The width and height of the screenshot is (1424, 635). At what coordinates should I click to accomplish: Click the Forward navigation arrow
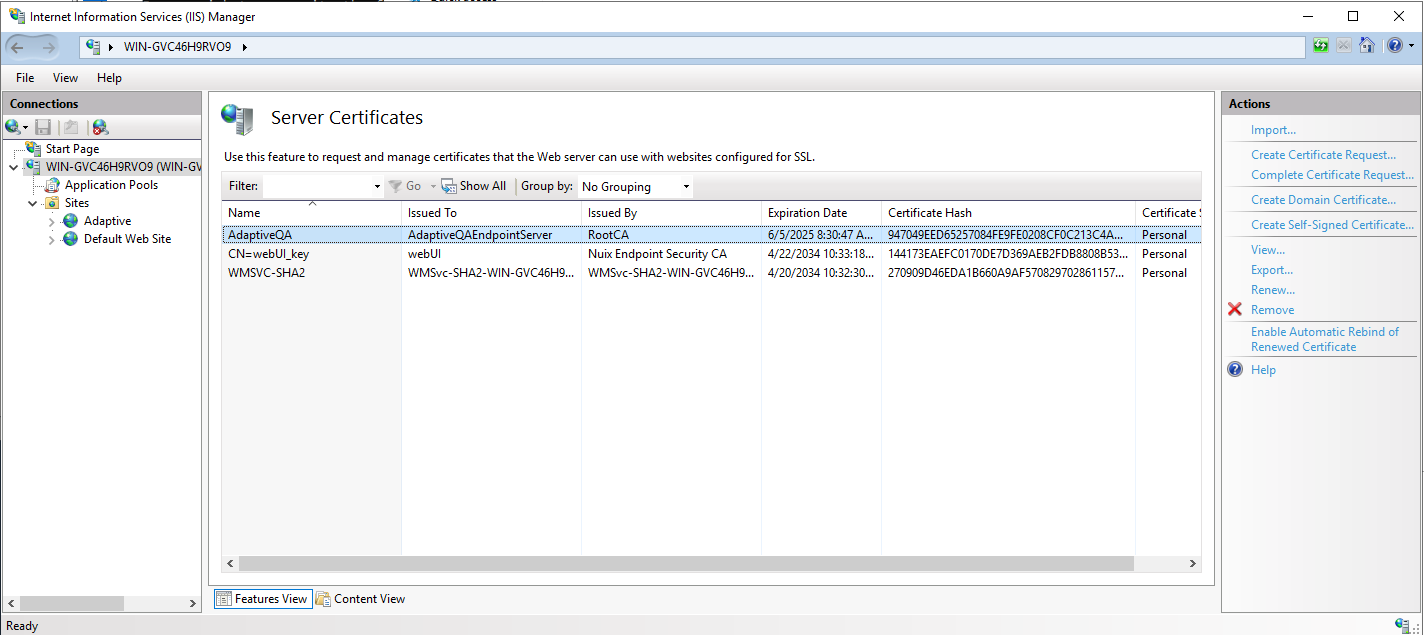point(49,47)
